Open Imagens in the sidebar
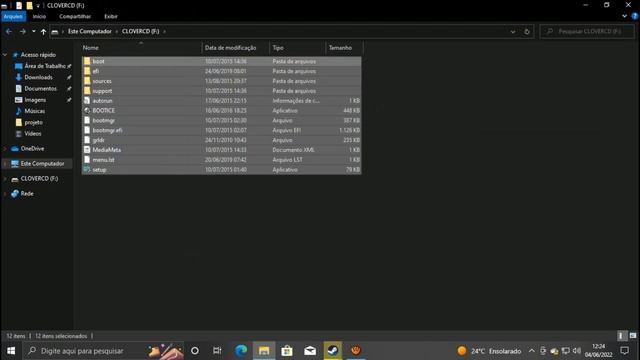Viewport: 640px width, 360px height. coord(35,100)
